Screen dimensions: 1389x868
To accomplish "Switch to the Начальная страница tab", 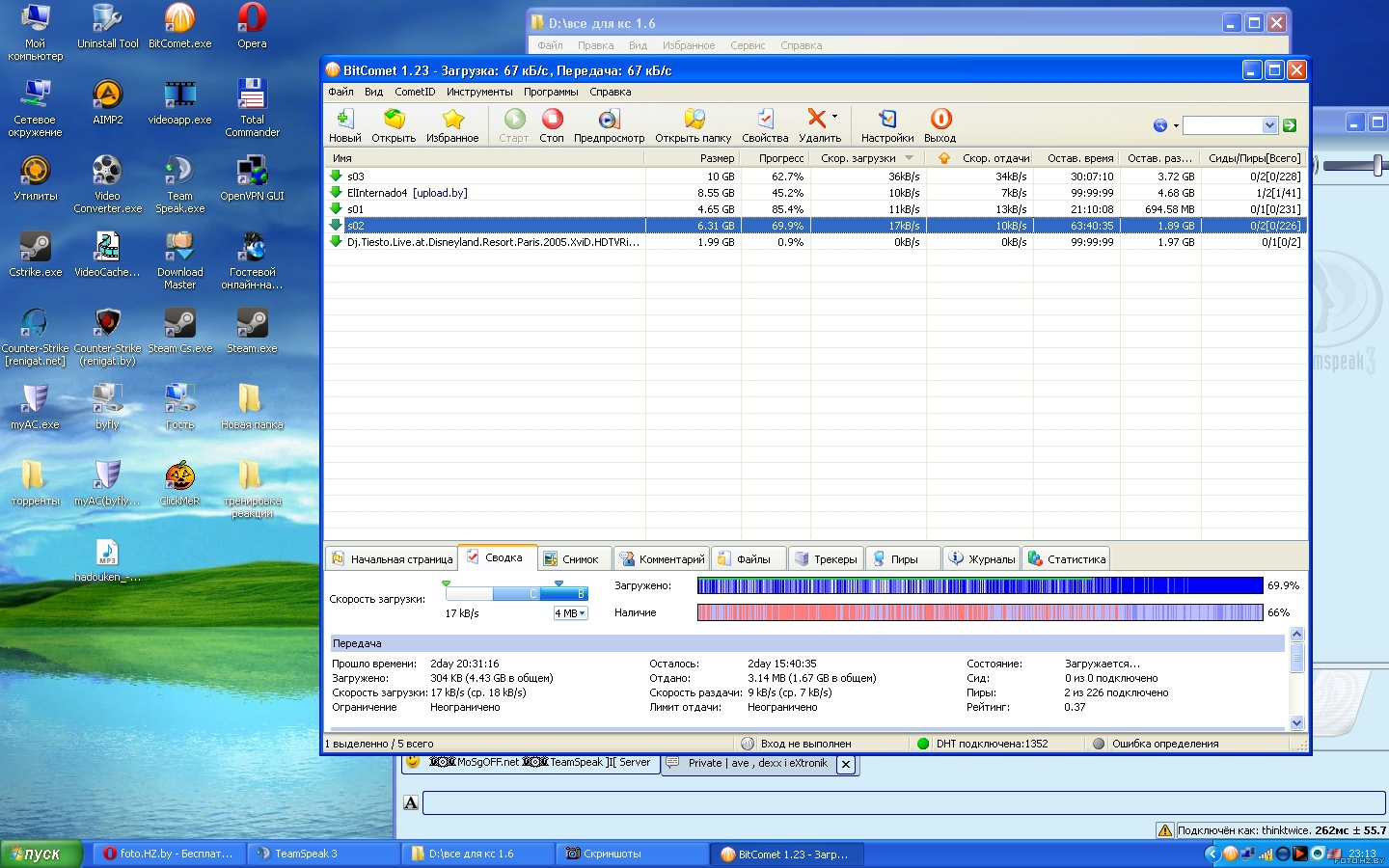I will 392,558.
